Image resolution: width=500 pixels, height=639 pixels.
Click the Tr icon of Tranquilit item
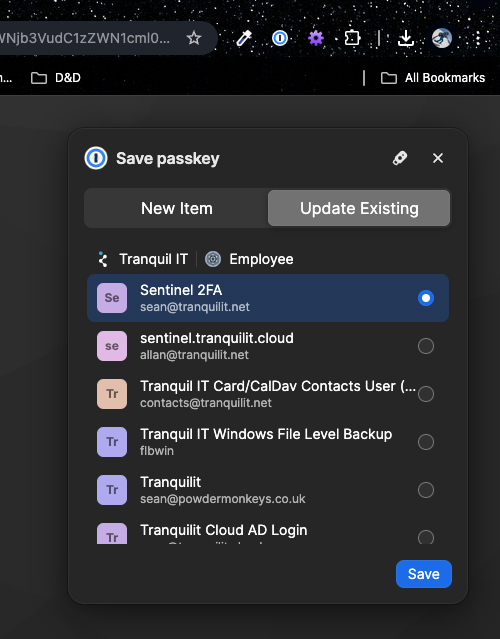(112, 490)
